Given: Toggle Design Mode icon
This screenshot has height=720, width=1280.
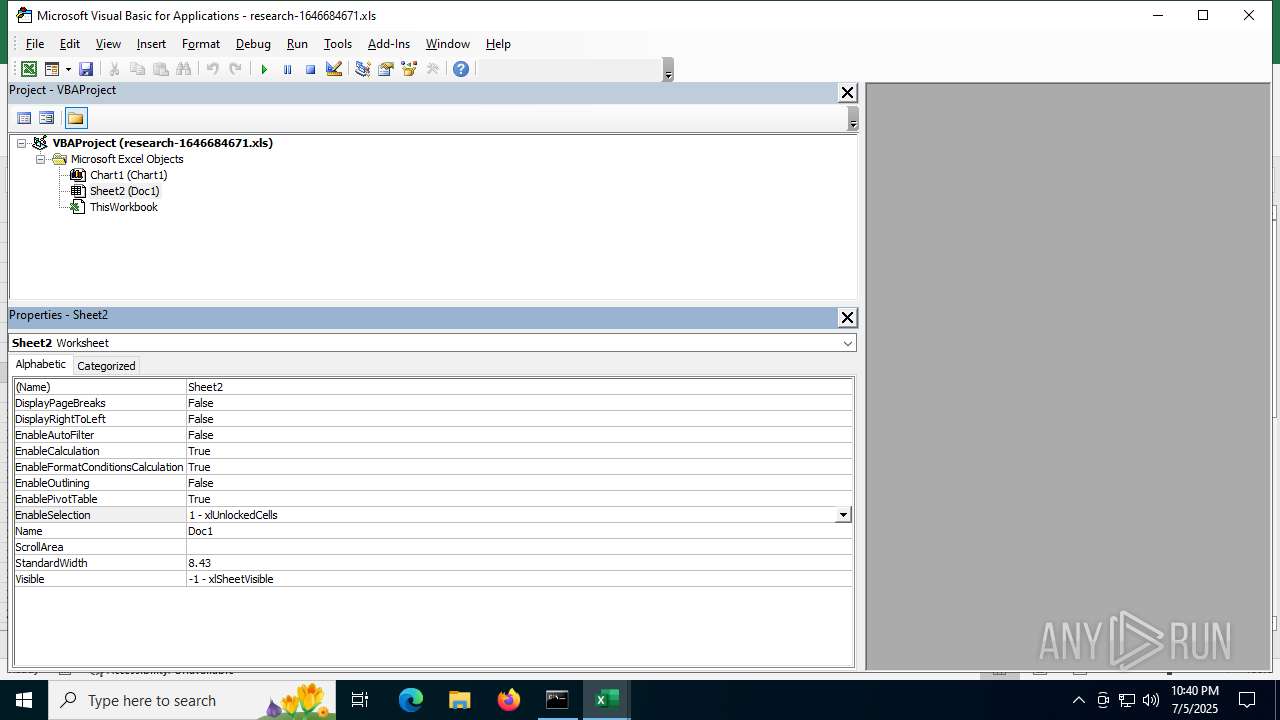Looking at the screenshot, I should pos(334,69).
